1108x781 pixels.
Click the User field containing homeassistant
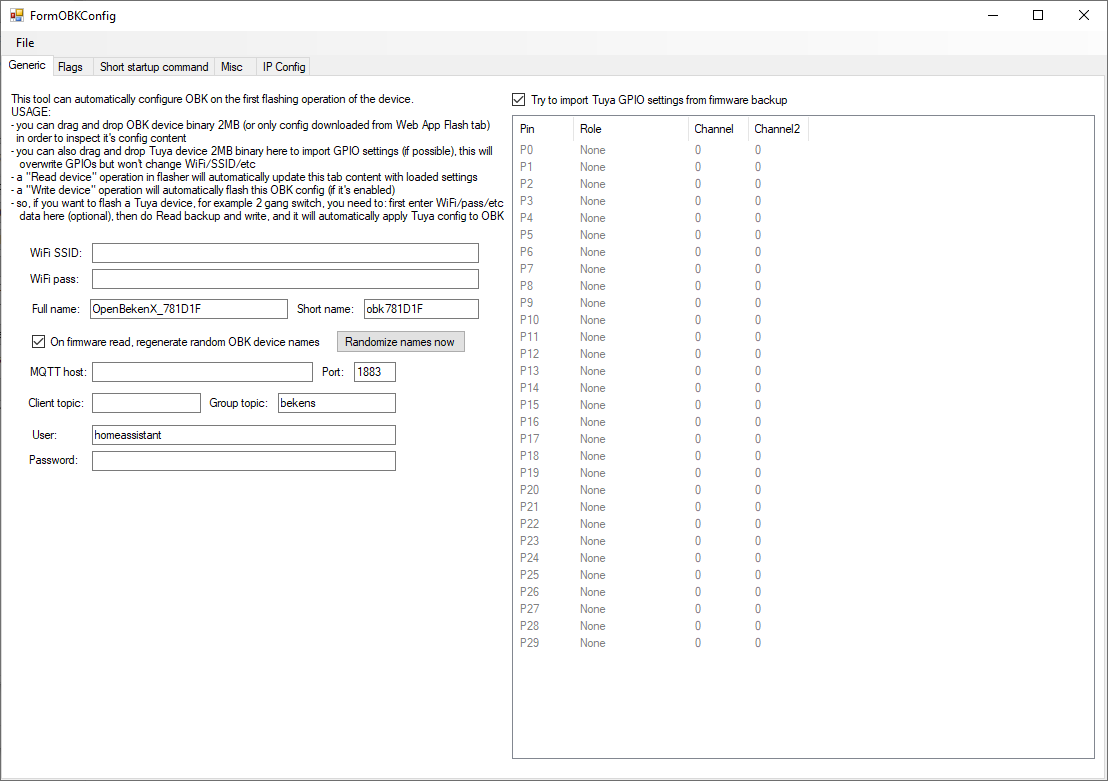[x=244, y=435]
